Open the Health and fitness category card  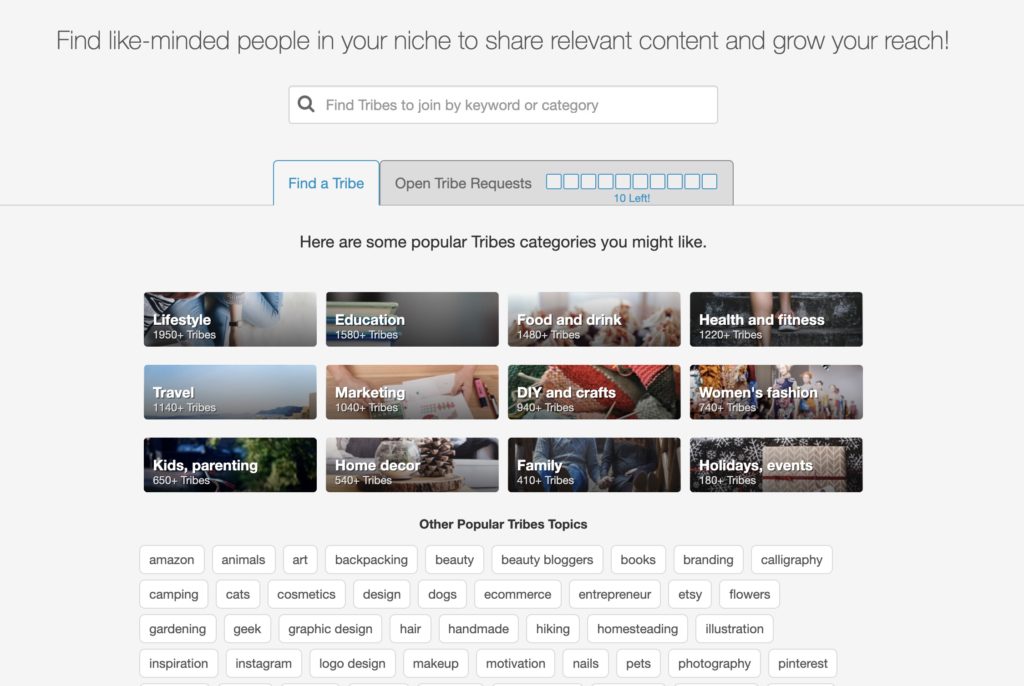pos(776,319)
